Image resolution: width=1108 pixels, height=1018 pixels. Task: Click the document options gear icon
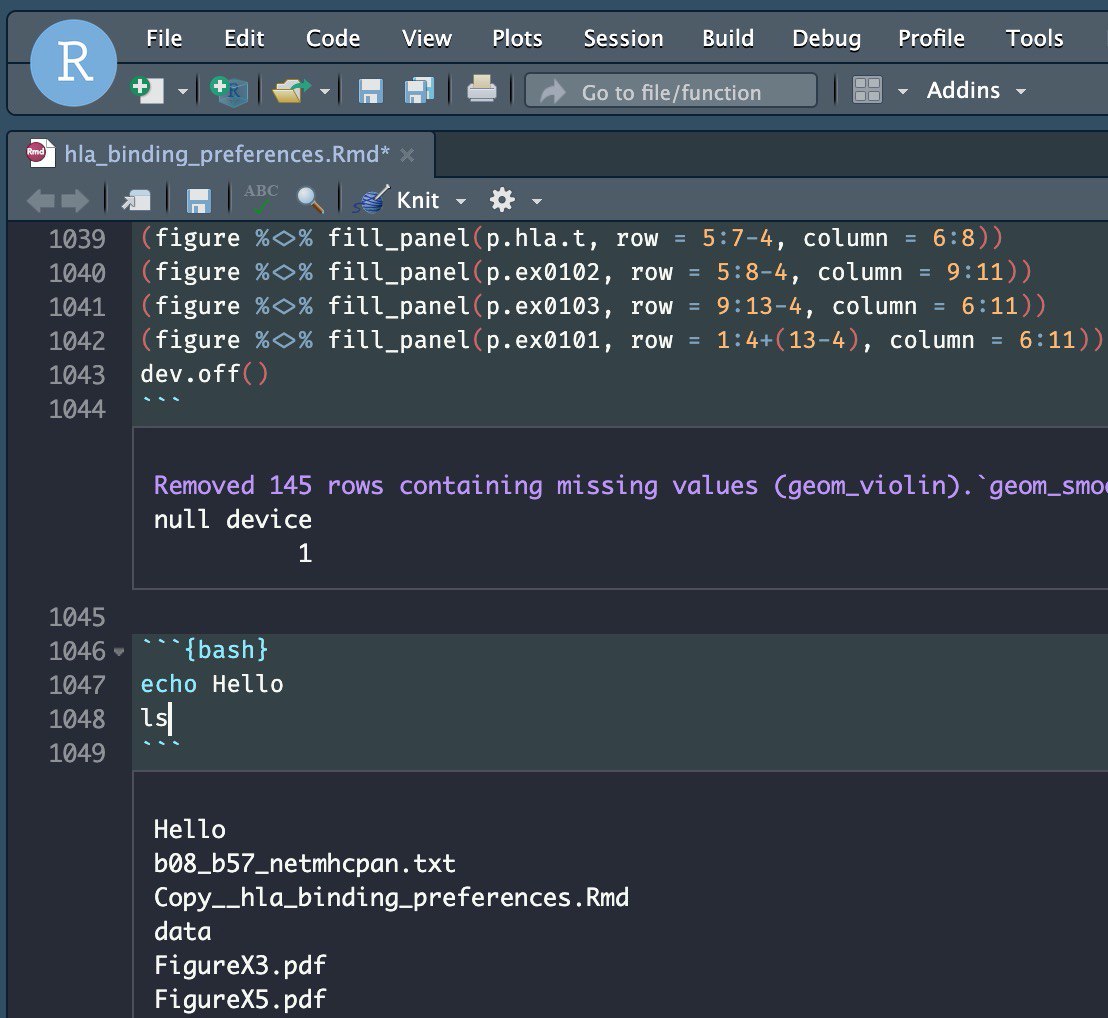[x=502, y=200]
